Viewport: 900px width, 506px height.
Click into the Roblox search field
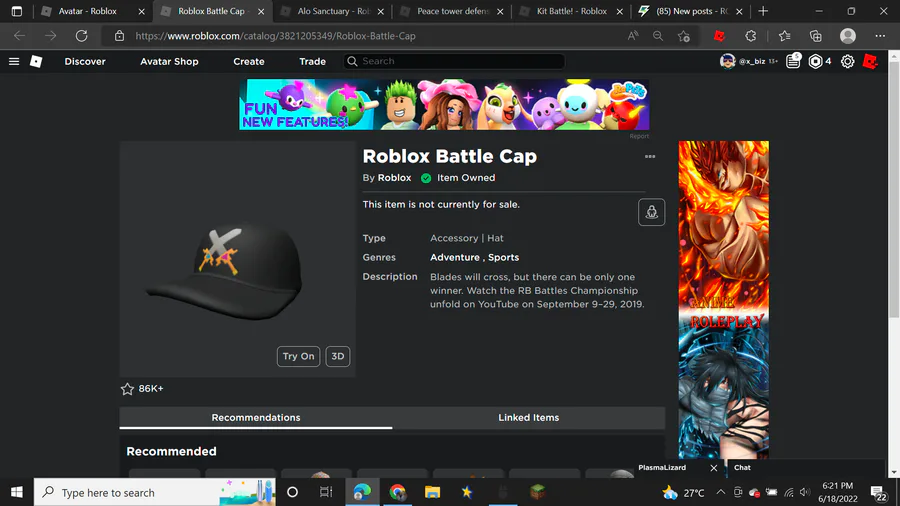pyautogui.click(x=454, y=61)
